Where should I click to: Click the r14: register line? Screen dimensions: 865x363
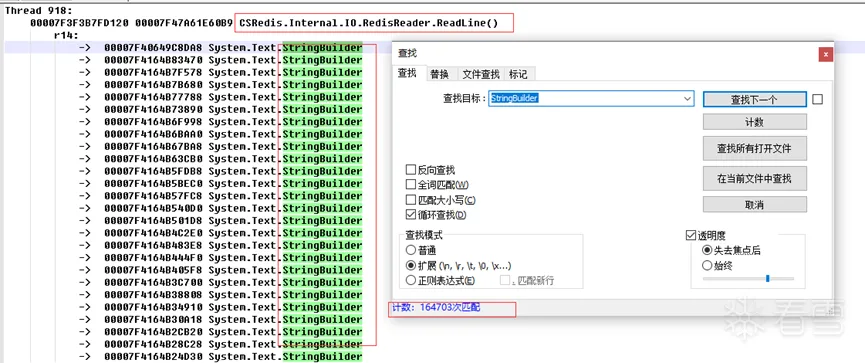[66, 35]
